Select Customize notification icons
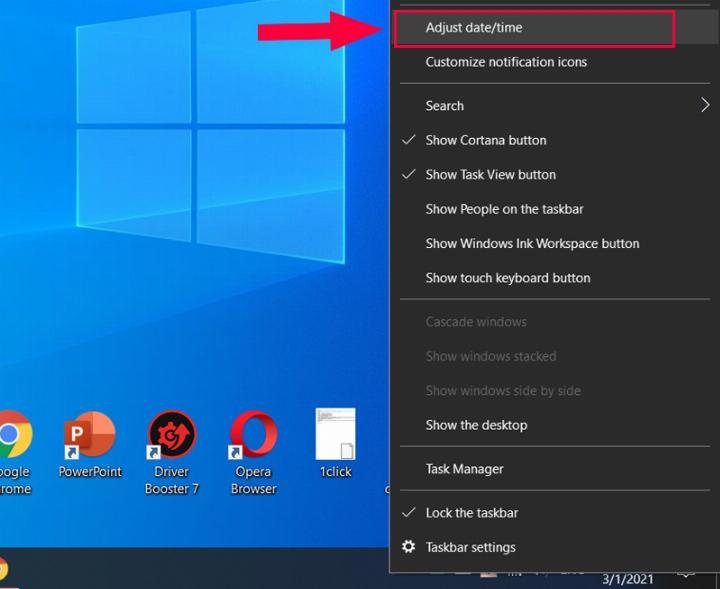This screenshot has width=720, height=589. 506,62
